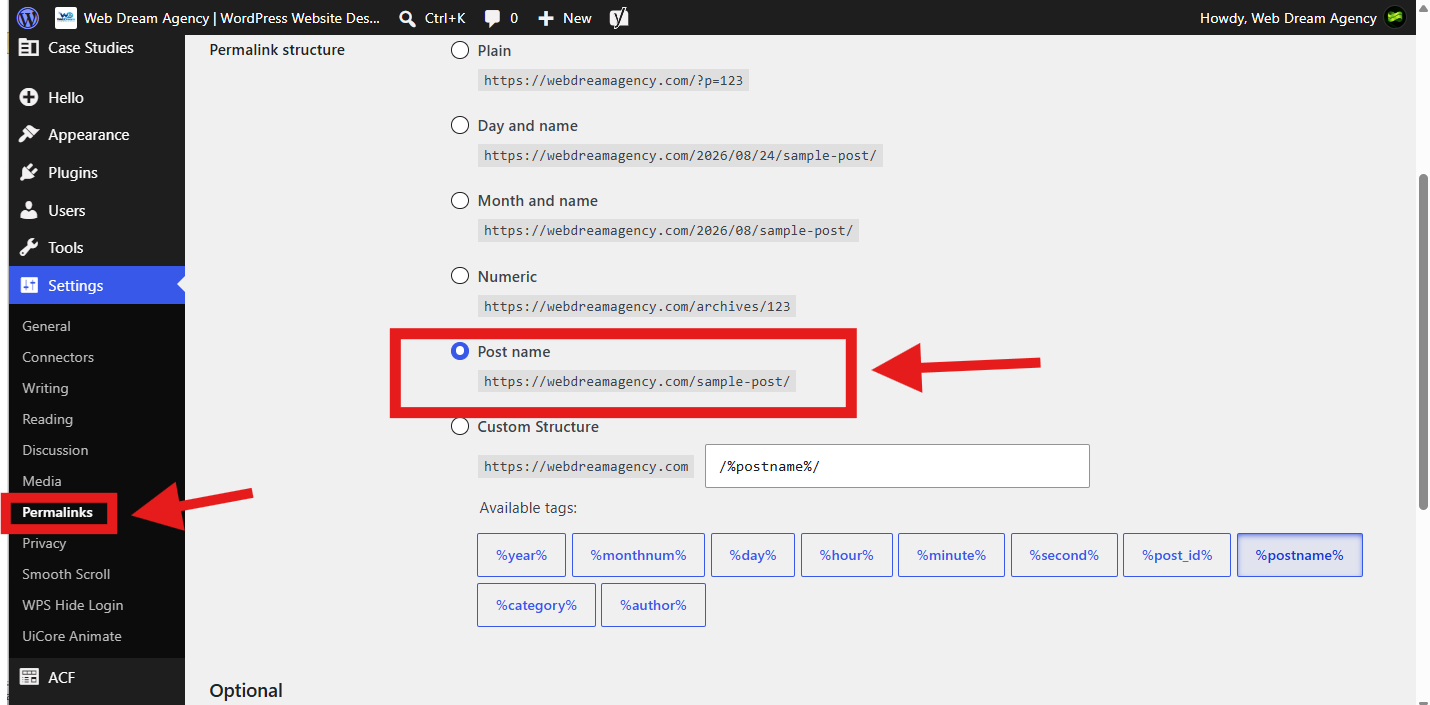The image size is (1430, 705).
Task: Click the Users person icon
Action: tap(29, 210)
